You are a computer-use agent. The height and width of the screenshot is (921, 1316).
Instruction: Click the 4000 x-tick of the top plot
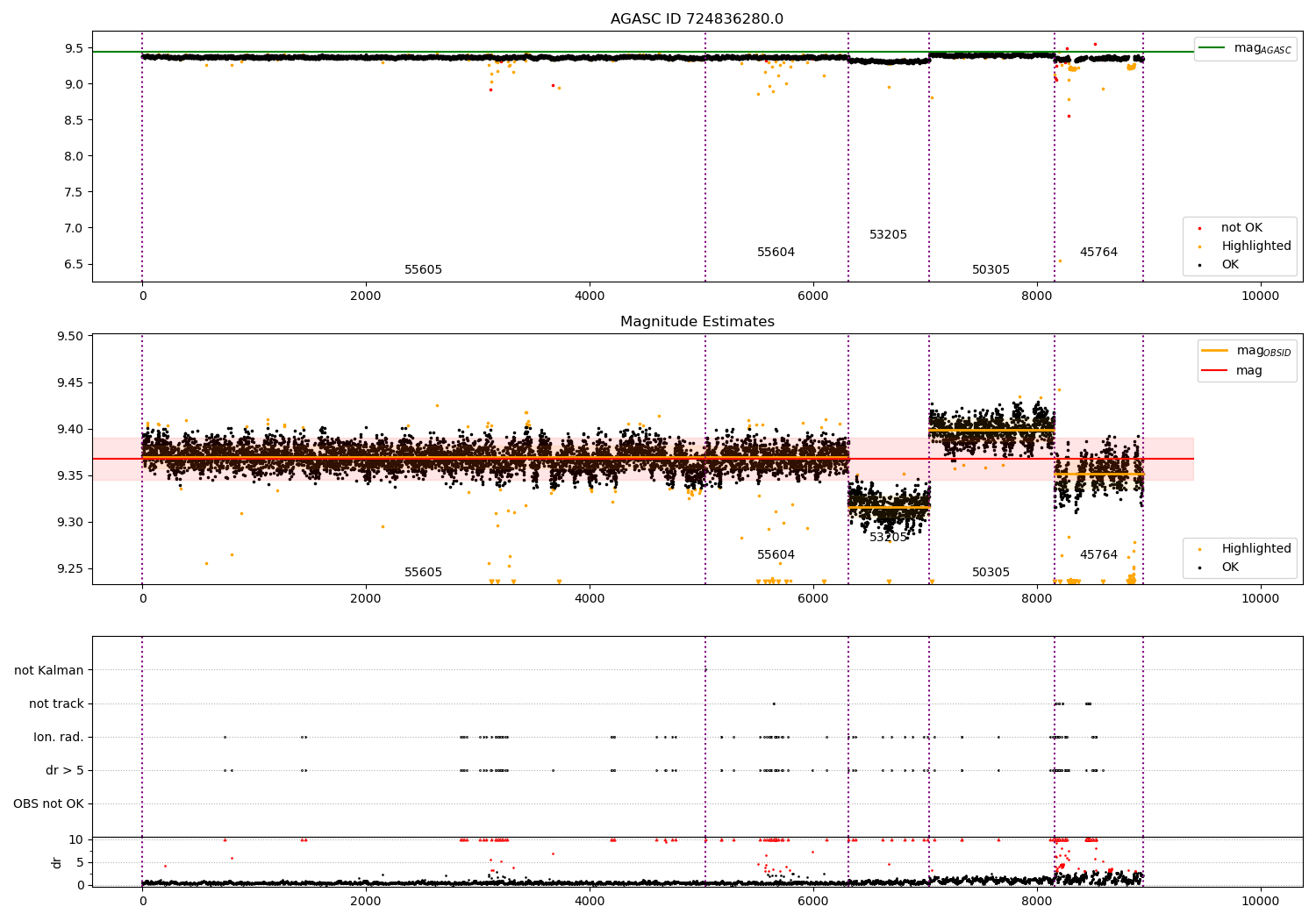[x=590, y=296]
